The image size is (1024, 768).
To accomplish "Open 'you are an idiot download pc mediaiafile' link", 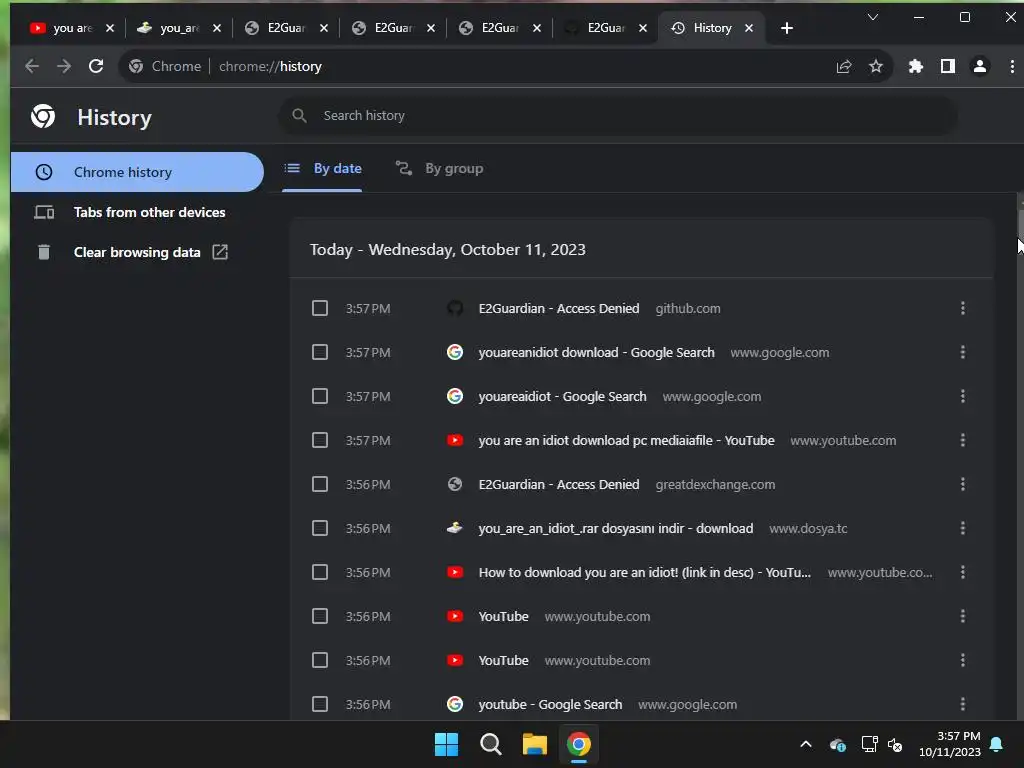I will (x=626, y=440).
